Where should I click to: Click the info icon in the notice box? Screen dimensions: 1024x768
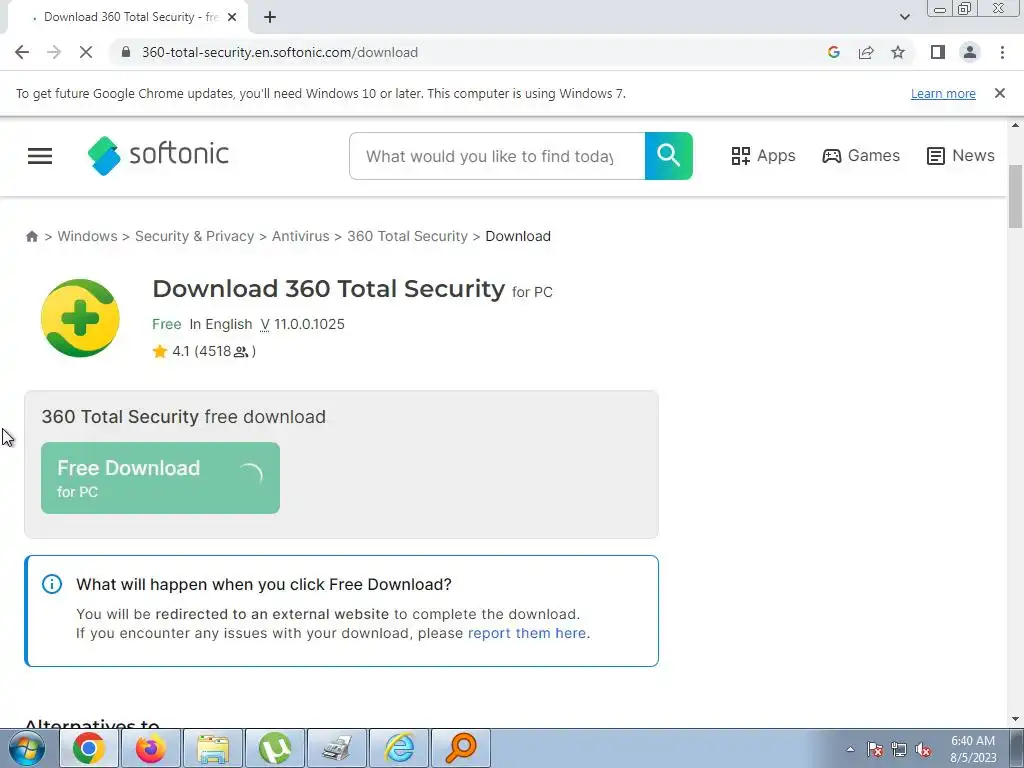52,584
